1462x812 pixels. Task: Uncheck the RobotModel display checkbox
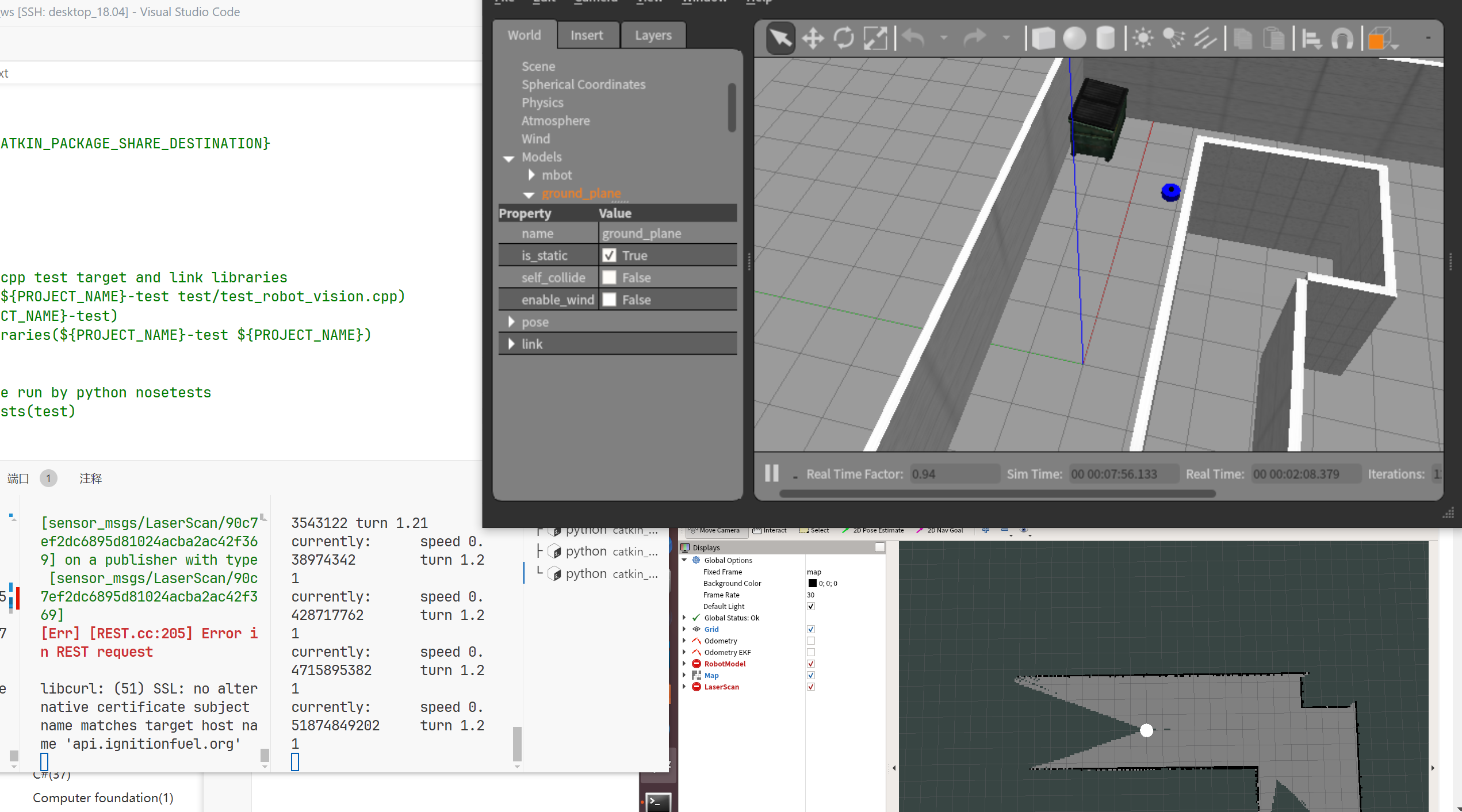811,664
